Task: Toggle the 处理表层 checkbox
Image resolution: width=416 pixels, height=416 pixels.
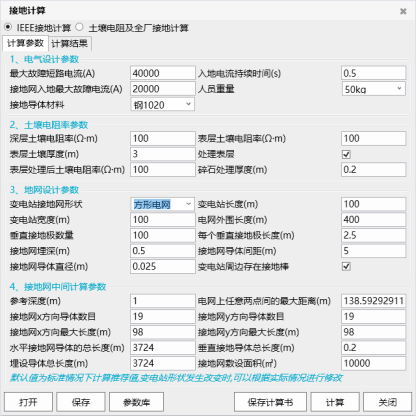Action: (x=346, y=154)
